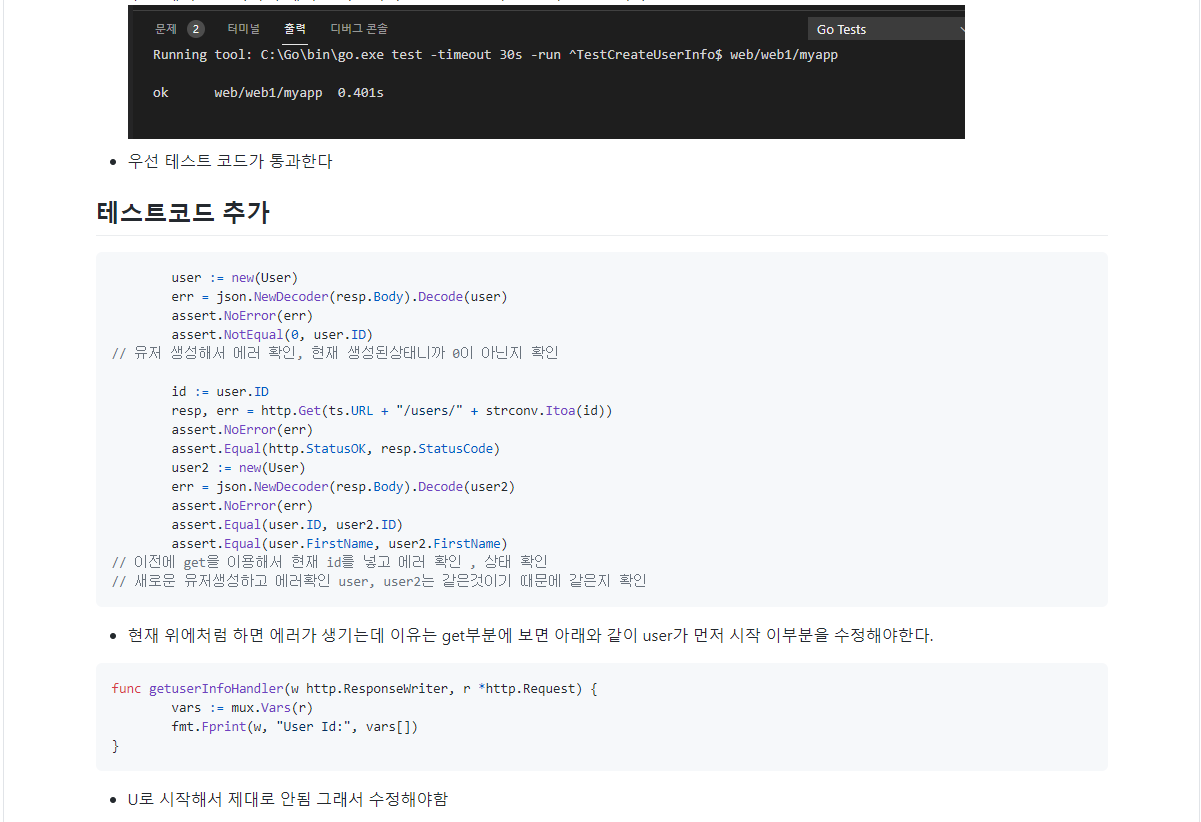
Task: Click the comment starting '// 이전에 get을 이용해서'
Action: point(330,562)
